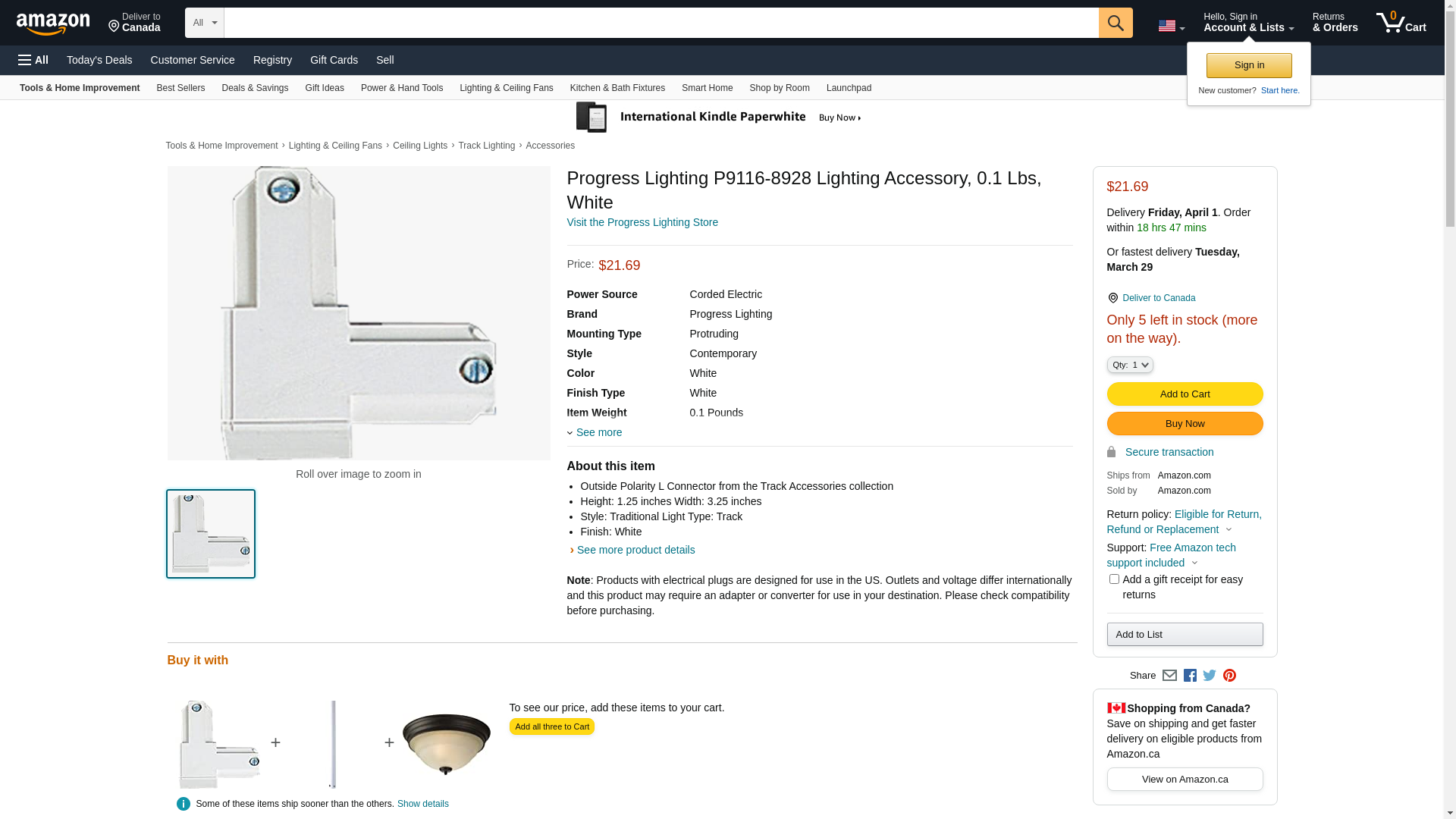
Task: Click the search magnifier icon button
Action: tap(1115, 23)
